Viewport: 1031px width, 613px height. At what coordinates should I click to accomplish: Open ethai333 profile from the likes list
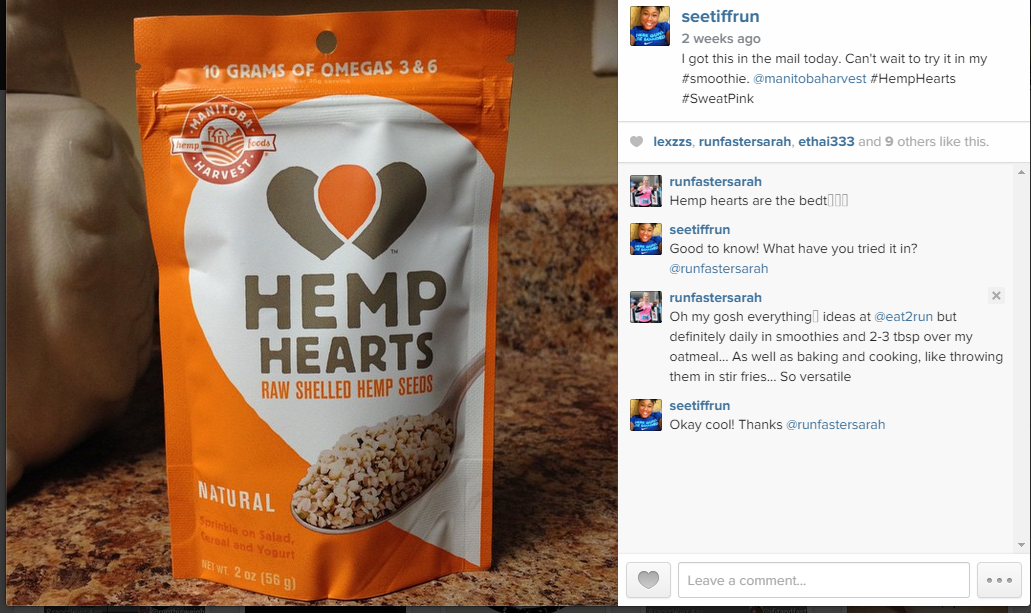coord(826,141)
